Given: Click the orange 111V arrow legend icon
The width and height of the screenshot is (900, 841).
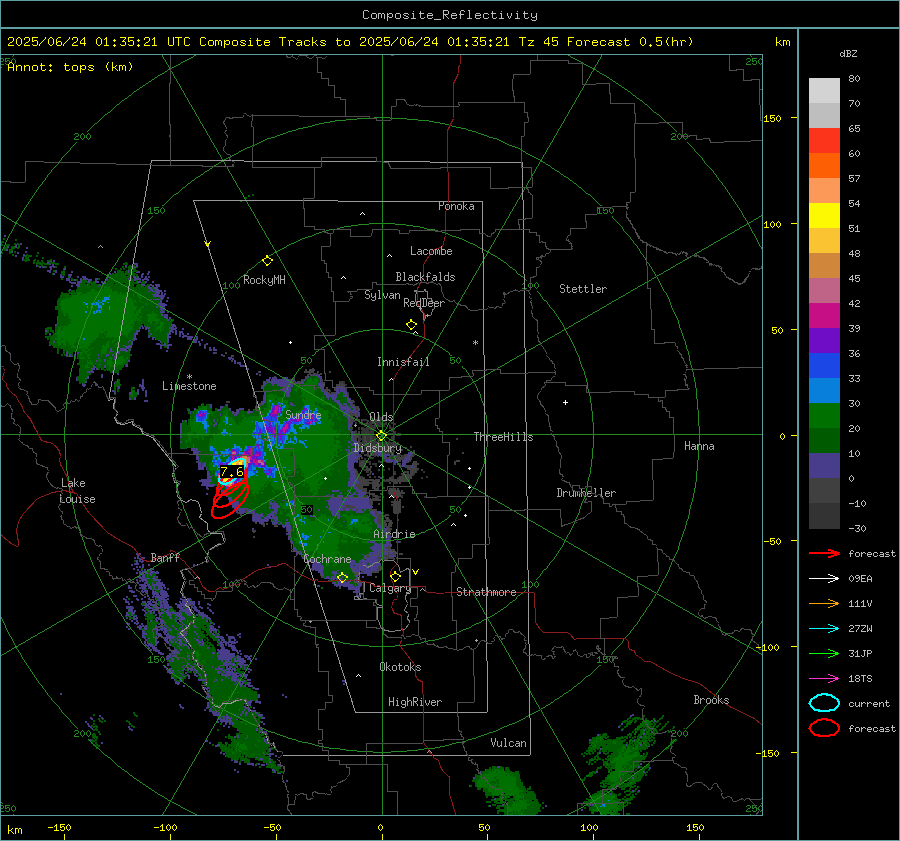Looking at the screenshot, I should [824, 603].
